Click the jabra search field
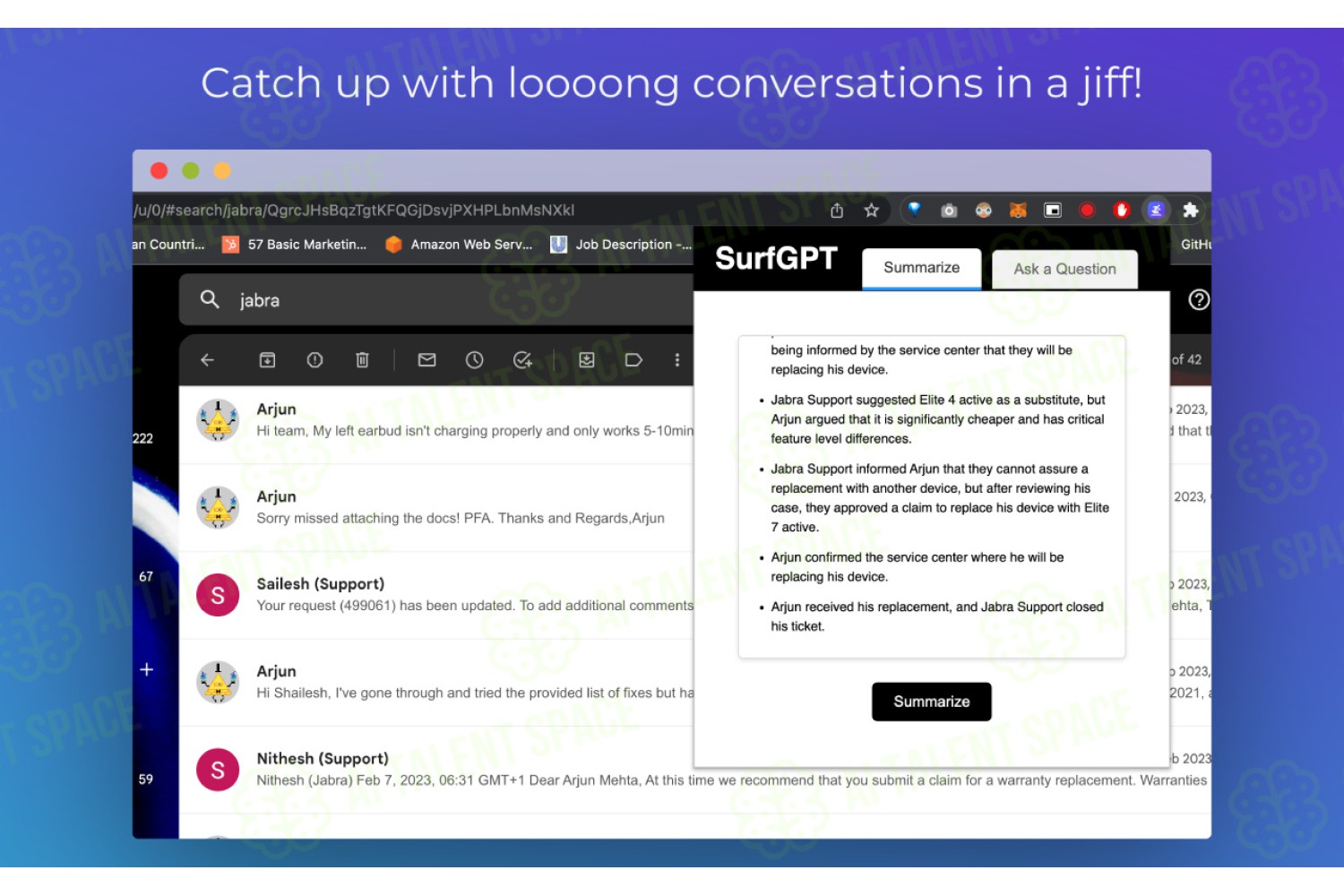 (x=436, y=299)
